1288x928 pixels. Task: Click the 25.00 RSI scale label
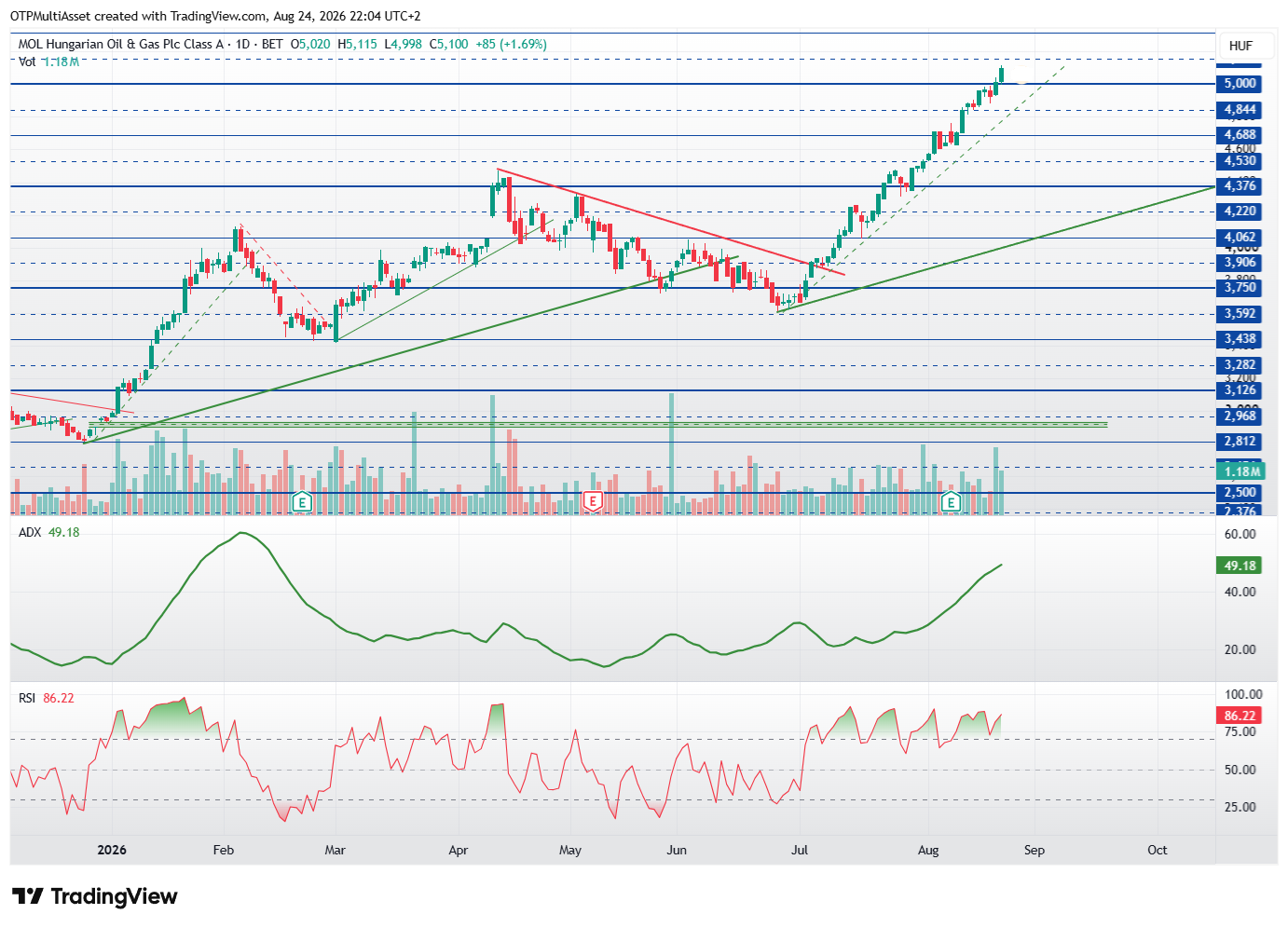click(1240, 807)
